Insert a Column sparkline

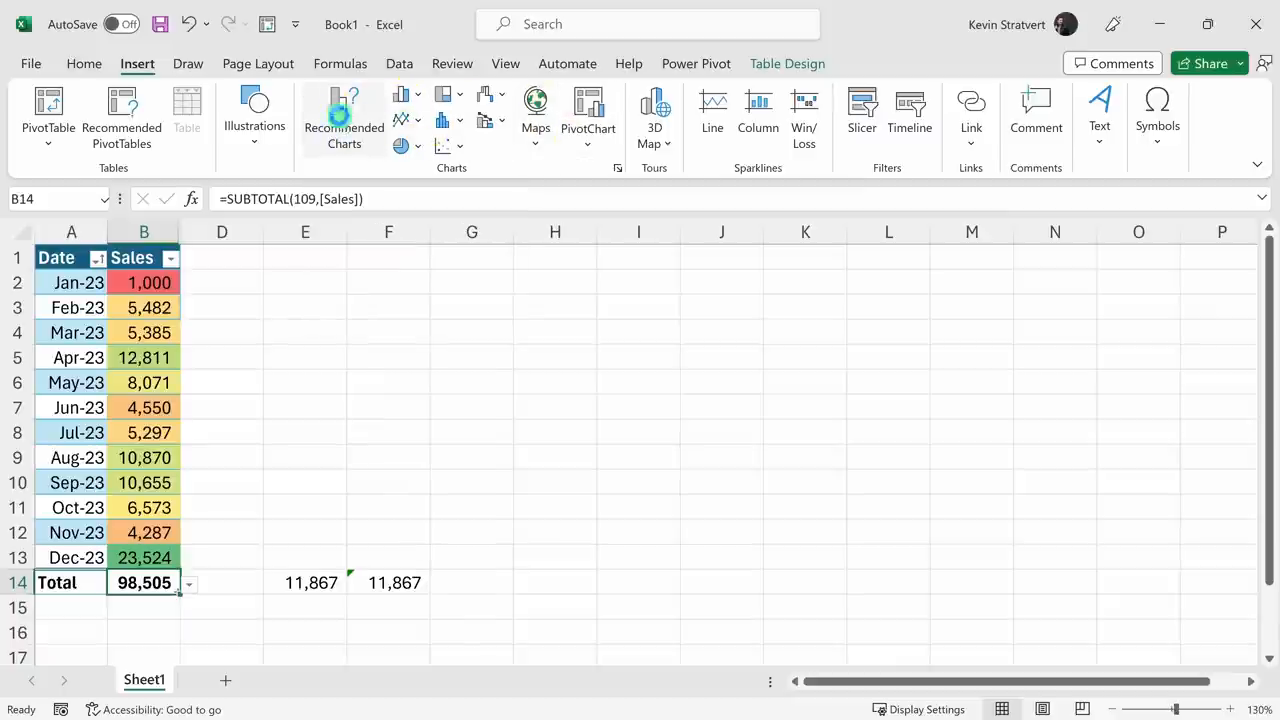click(758, 110)
